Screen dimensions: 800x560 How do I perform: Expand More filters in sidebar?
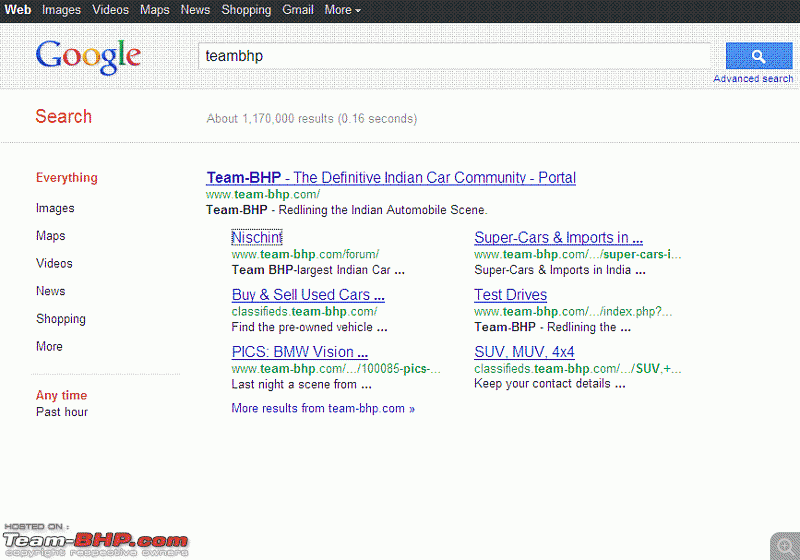coord(49,346)
